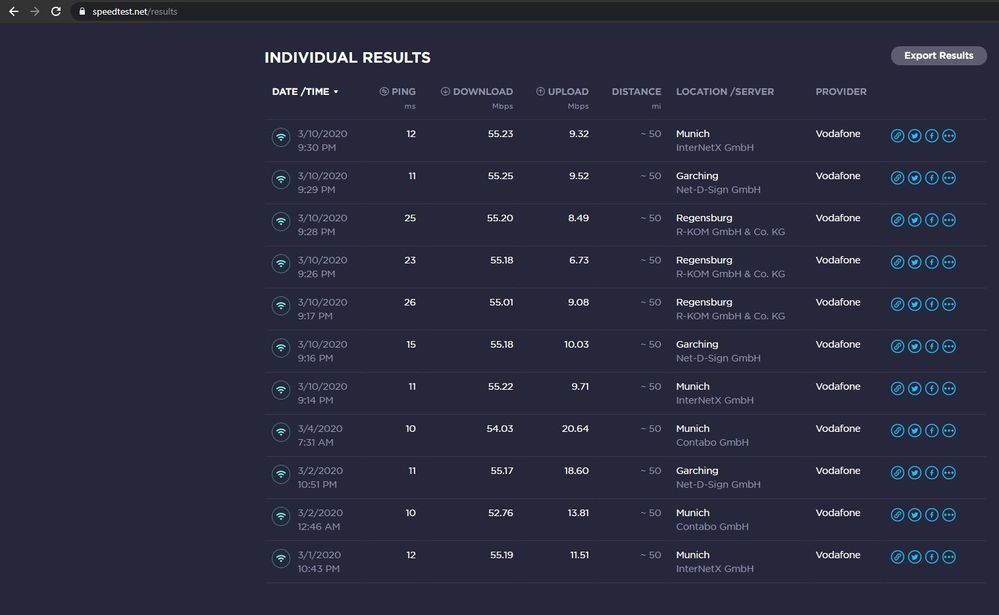Image resolution: width=999 pixels, height=615 pixels.
Task: Click the browser forward arrow
Action: point(35,11)
